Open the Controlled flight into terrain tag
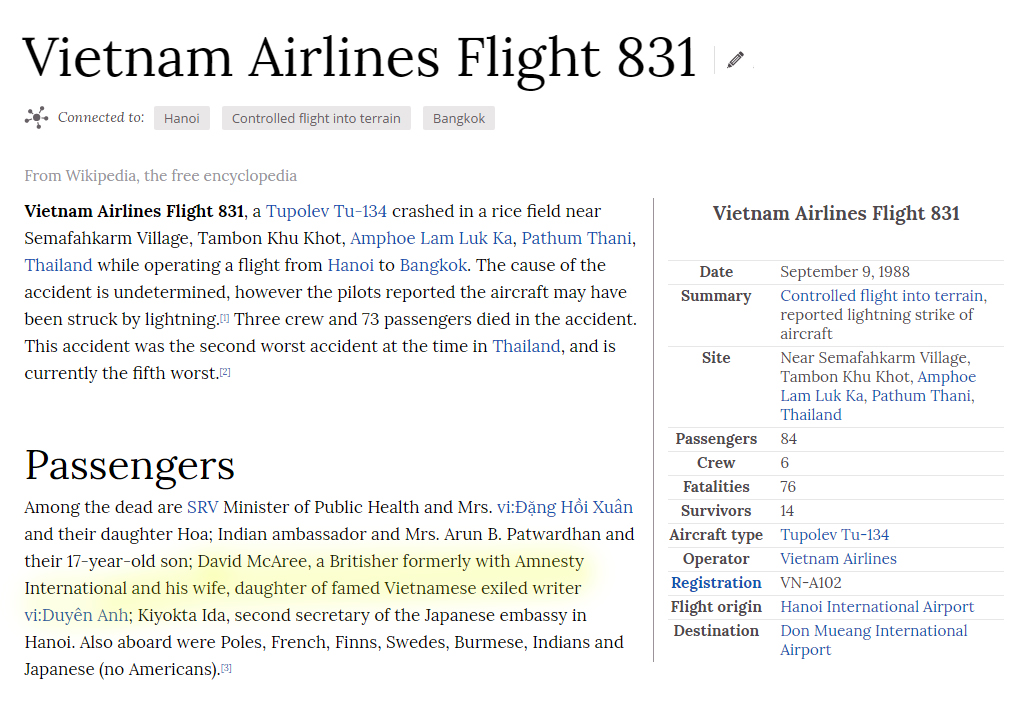This screenshot has height=702, width=1017. (316, 118)
